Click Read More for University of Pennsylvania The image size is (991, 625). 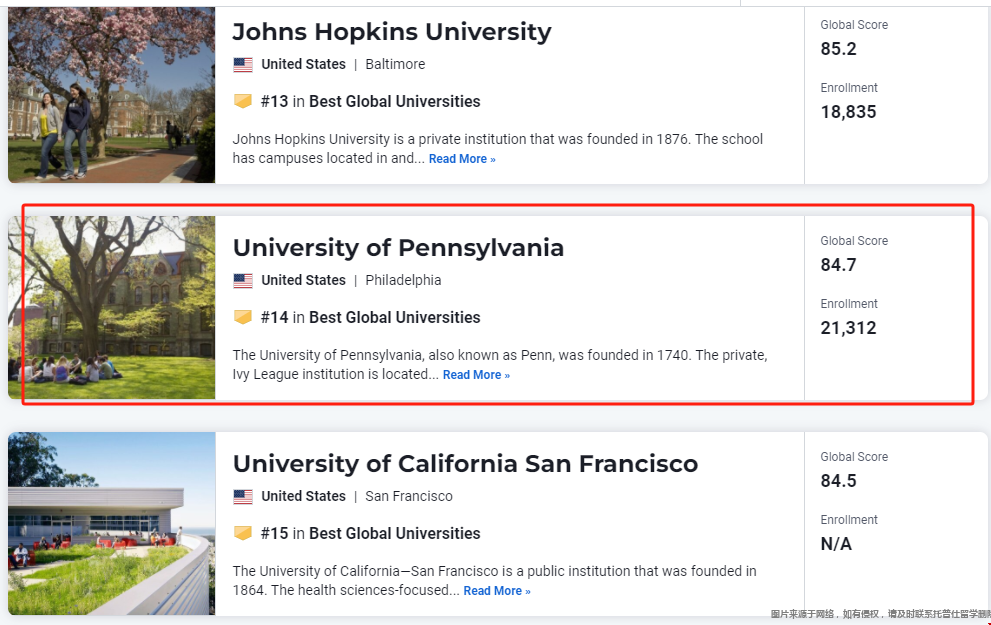click(476, 375)
